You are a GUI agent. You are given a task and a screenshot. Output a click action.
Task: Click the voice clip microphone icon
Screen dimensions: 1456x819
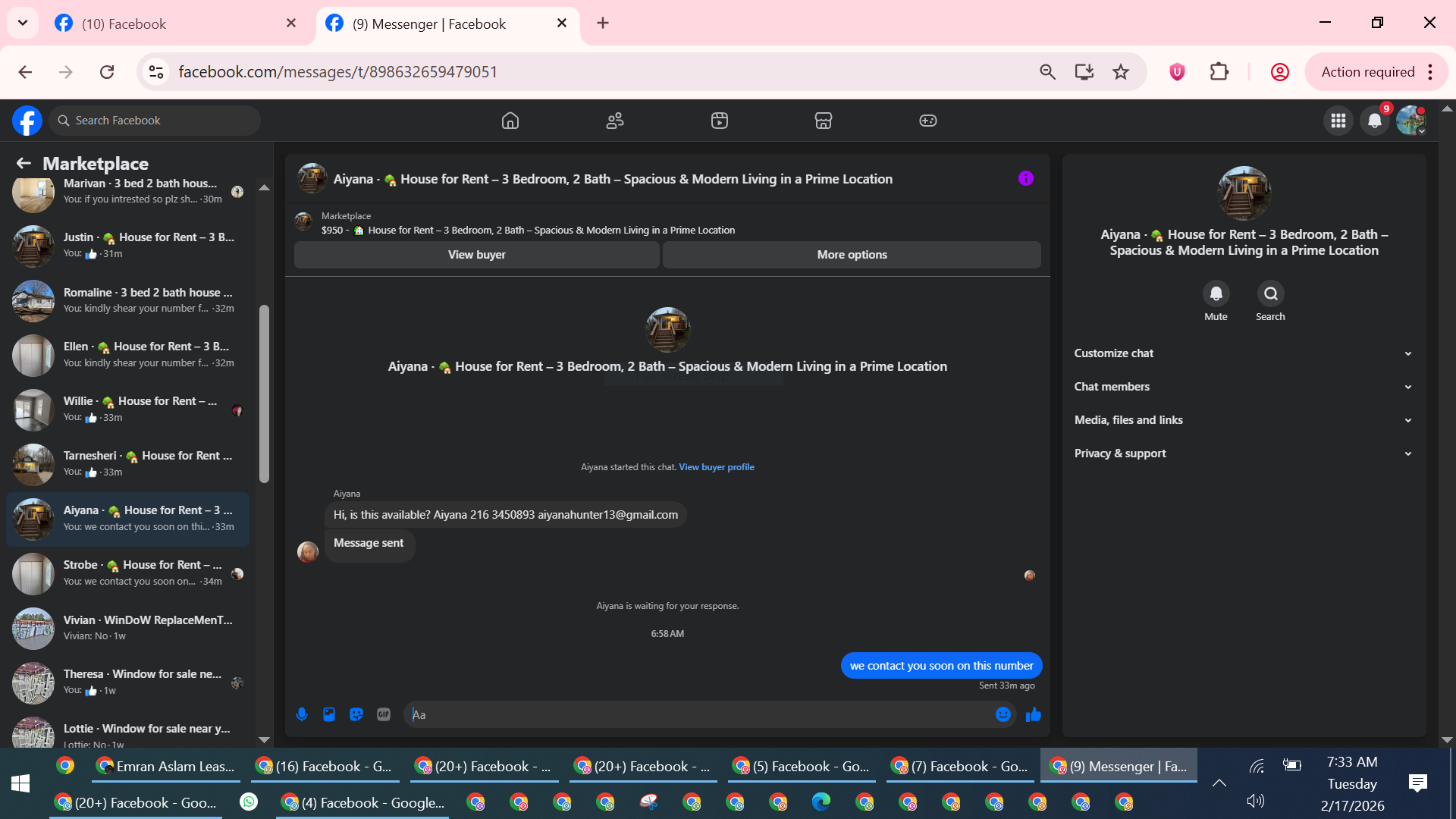(302, 714)
